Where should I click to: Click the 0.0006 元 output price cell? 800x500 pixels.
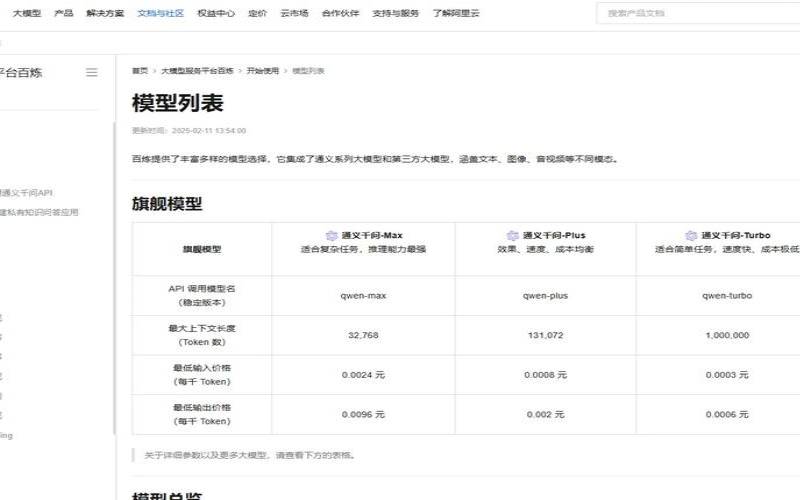[727, 414]
